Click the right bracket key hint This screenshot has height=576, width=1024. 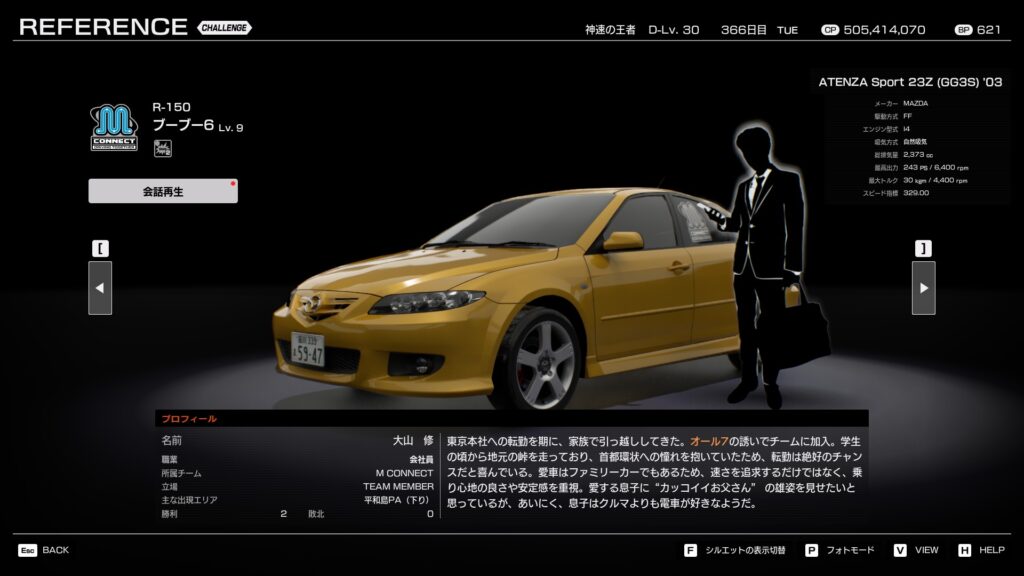(x=923, y=248)
